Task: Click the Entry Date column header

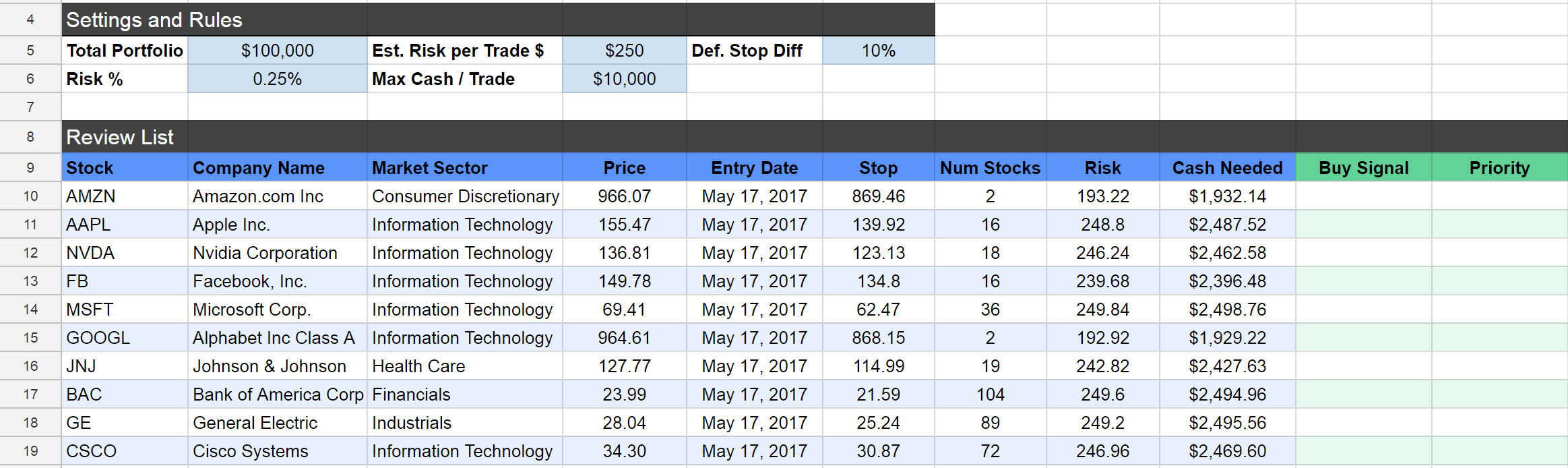Action: point(754,168)
